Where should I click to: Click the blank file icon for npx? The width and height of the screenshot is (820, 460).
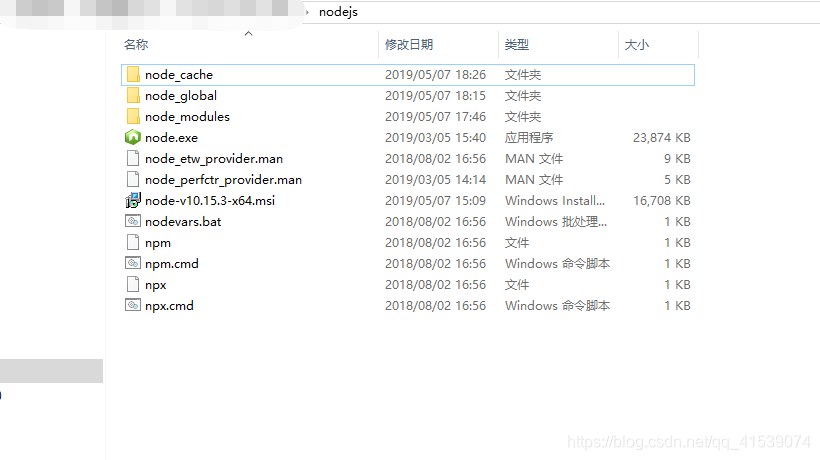[133, 284]
